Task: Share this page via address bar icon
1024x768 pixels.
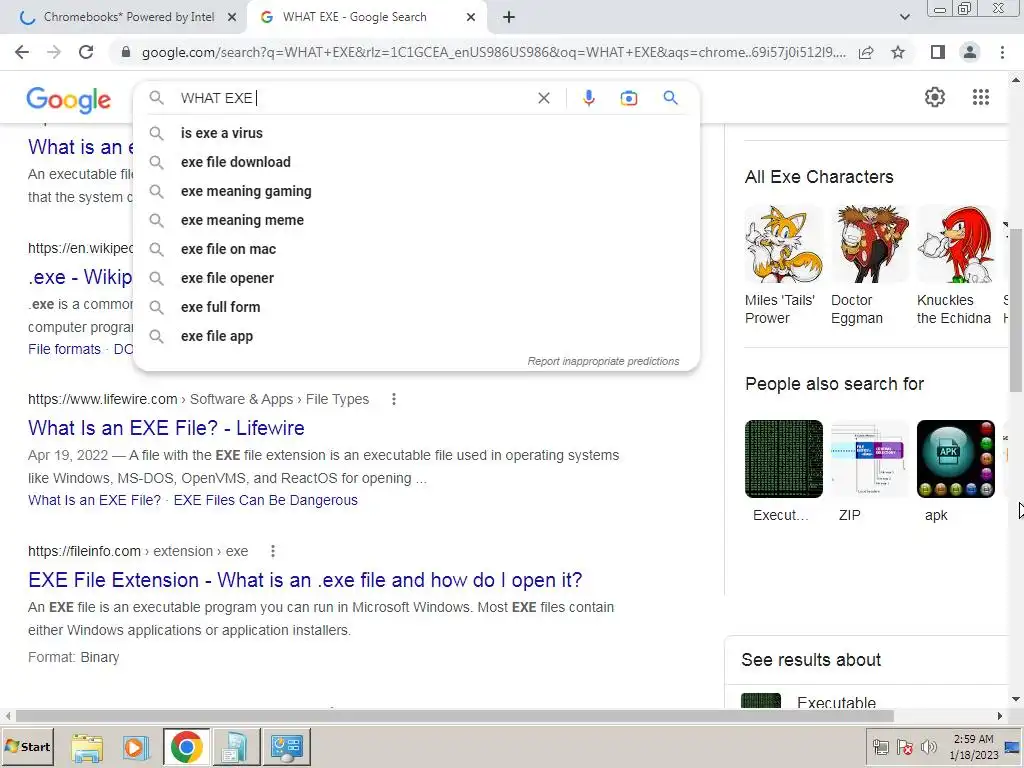Action: point(866,52)
